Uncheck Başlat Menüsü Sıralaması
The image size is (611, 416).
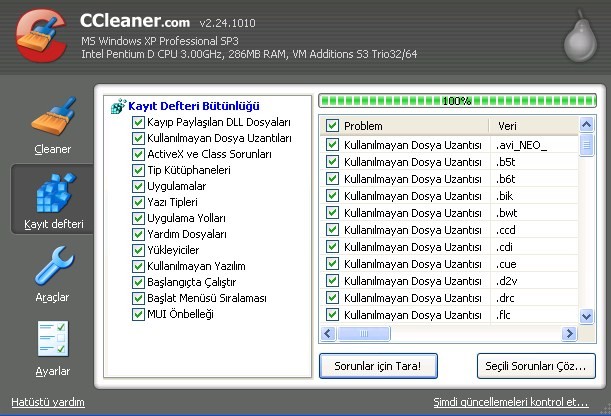coord(138,298)
